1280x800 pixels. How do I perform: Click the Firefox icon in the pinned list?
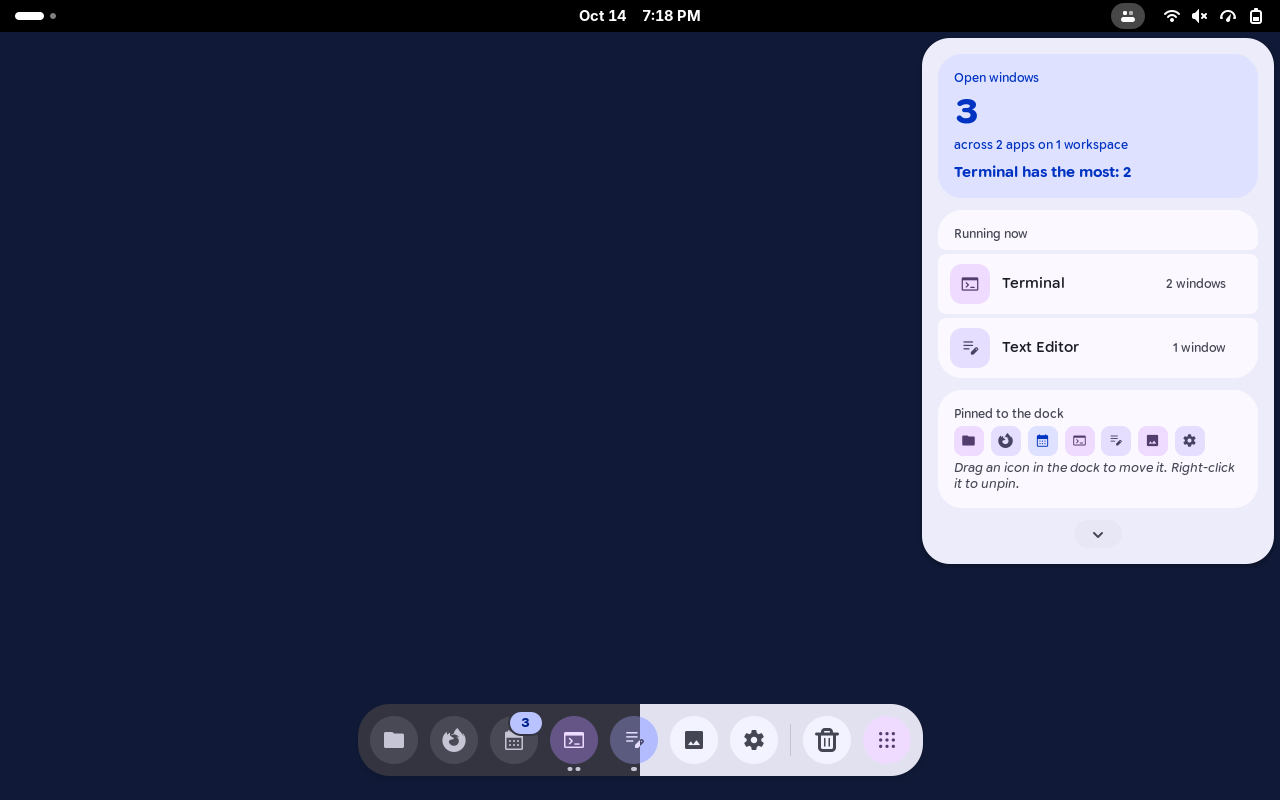click(1006, 441)
